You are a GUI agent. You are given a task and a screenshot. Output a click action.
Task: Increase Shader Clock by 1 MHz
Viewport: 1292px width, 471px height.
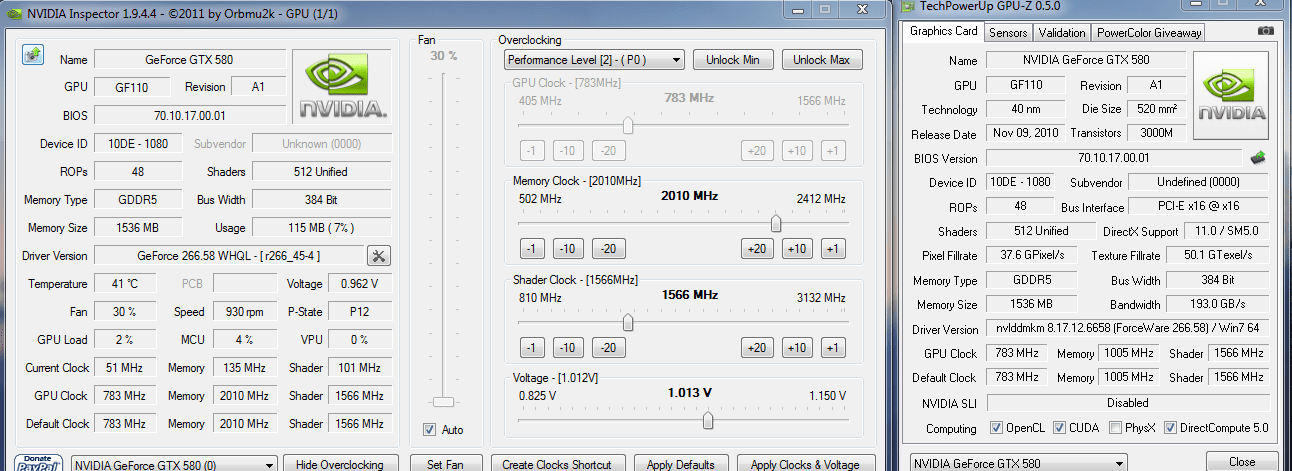click(833, 347)
